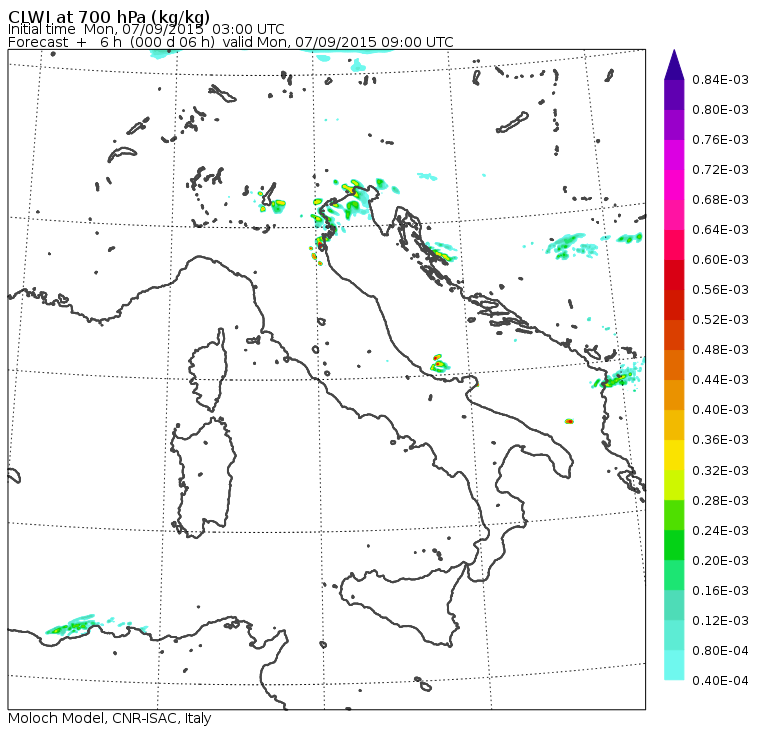
Task: Click the 0.20E-03 colorbar label
Action: tap(720, 561)
